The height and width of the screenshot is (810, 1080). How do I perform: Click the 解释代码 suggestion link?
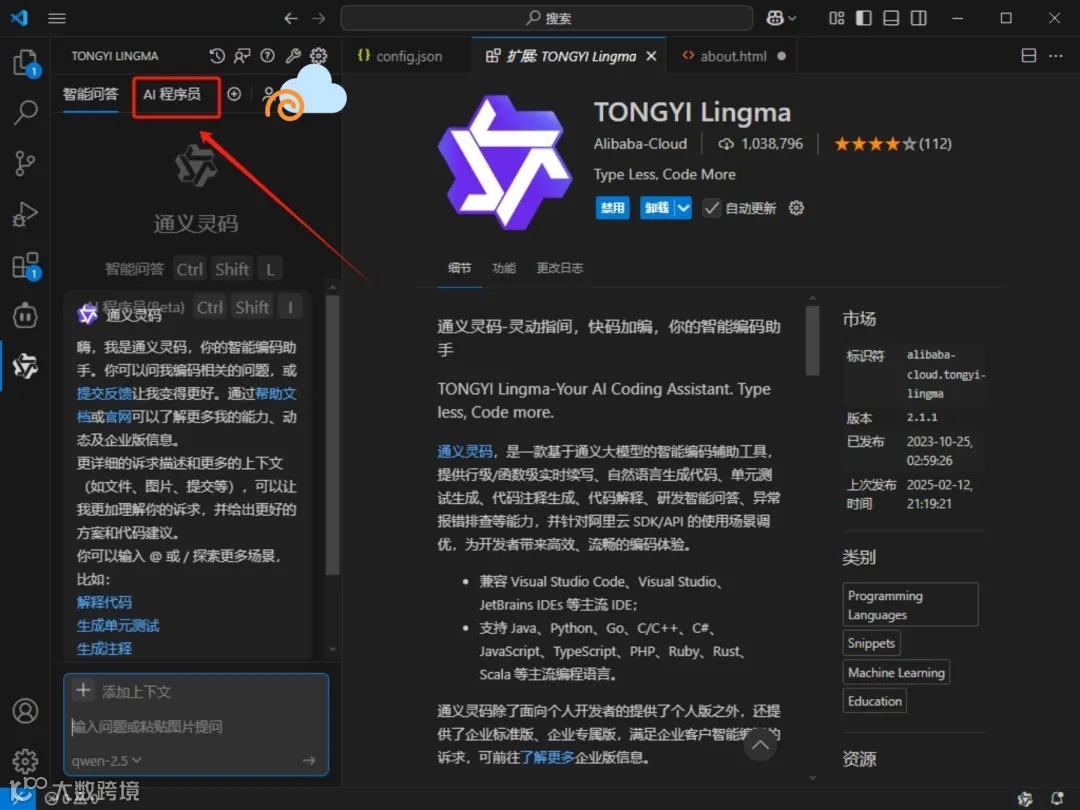point(104,602)
